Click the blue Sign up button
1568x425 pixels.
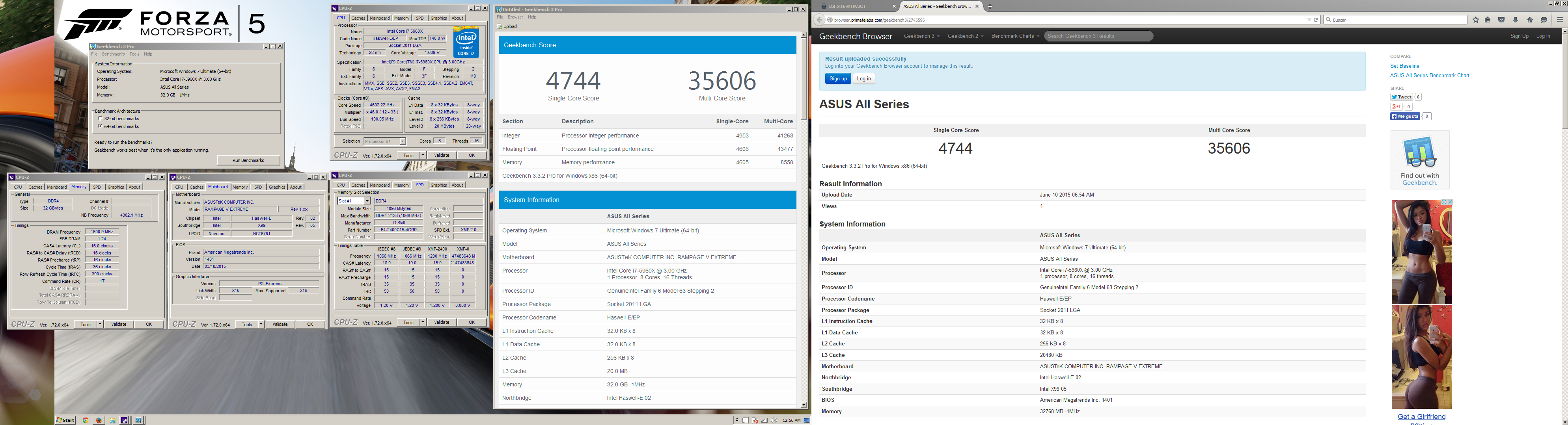pos(838,78)
